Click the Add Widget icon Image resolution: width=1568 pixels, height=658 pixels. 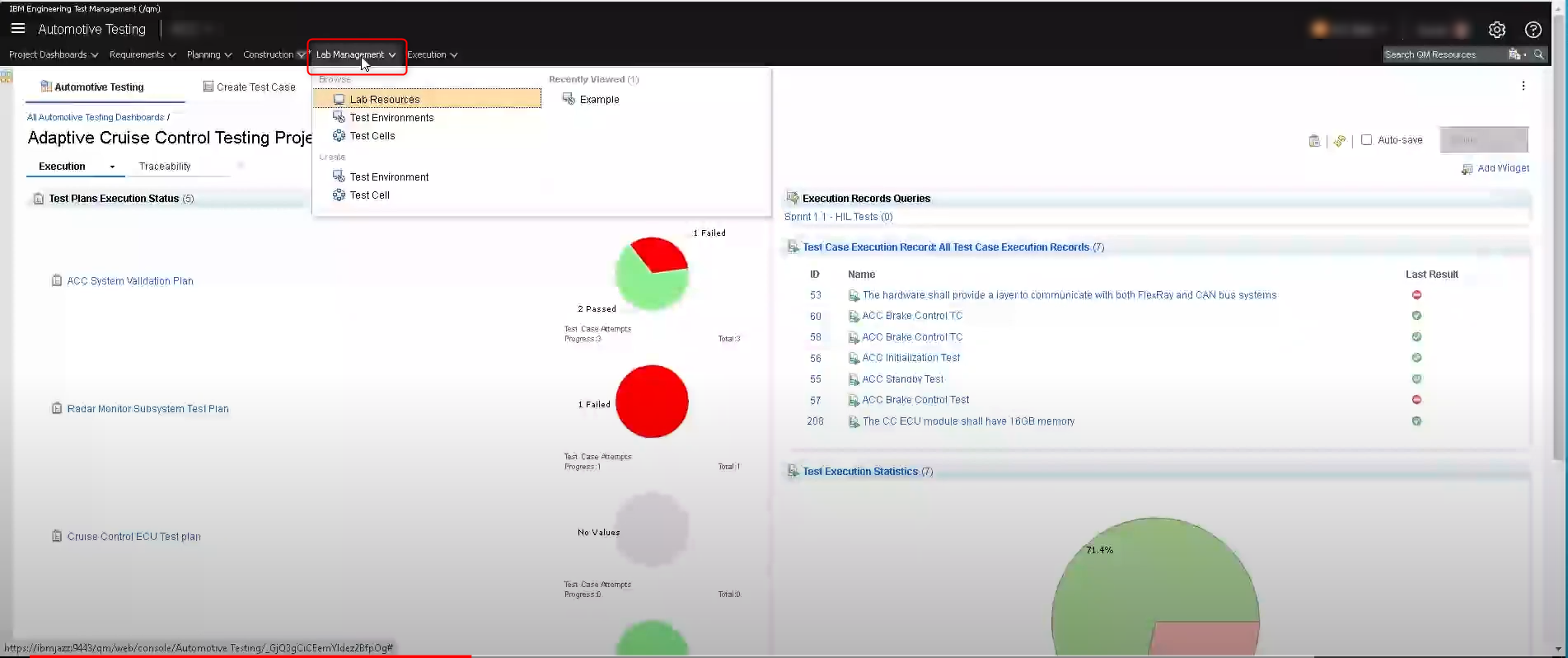(1467, 169)
